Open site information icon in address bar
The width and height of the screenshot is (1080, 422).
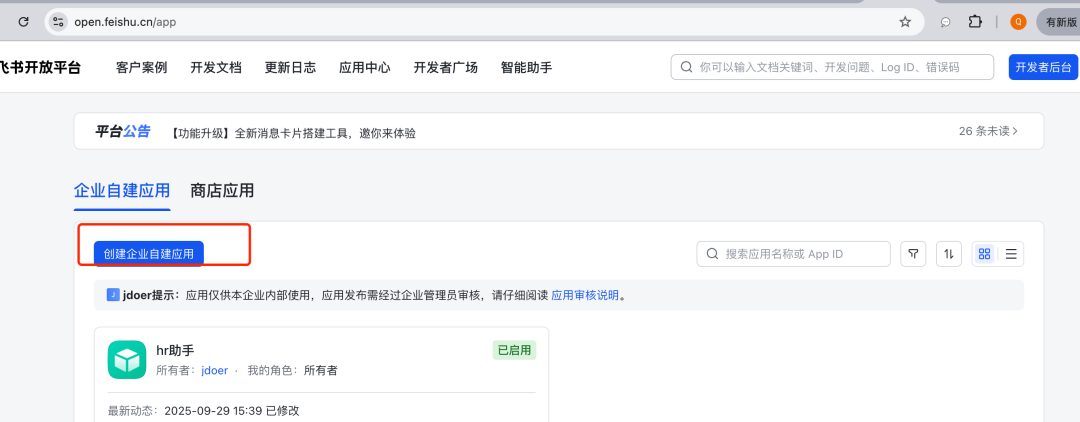click(x=58, y=21)
